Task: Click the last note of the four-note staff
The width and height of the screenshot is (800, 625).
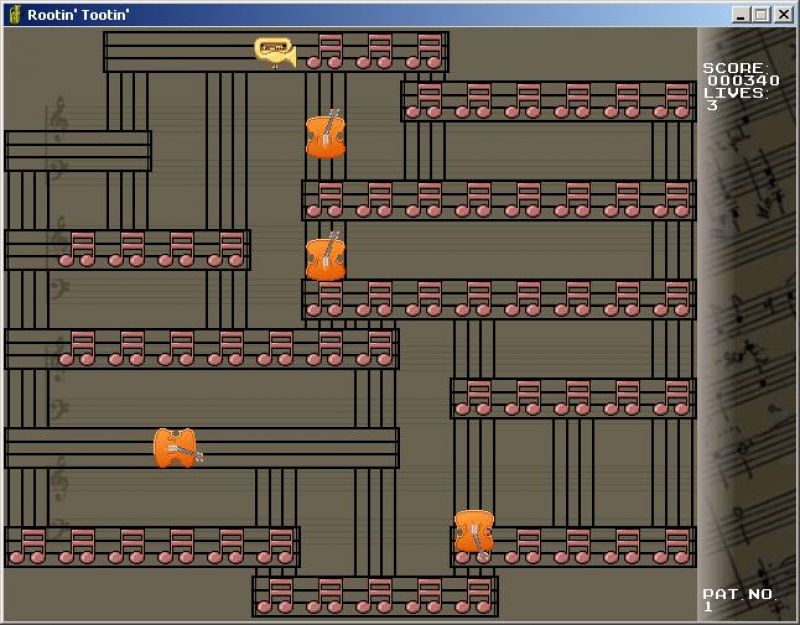Action: [x=226, y=249]
